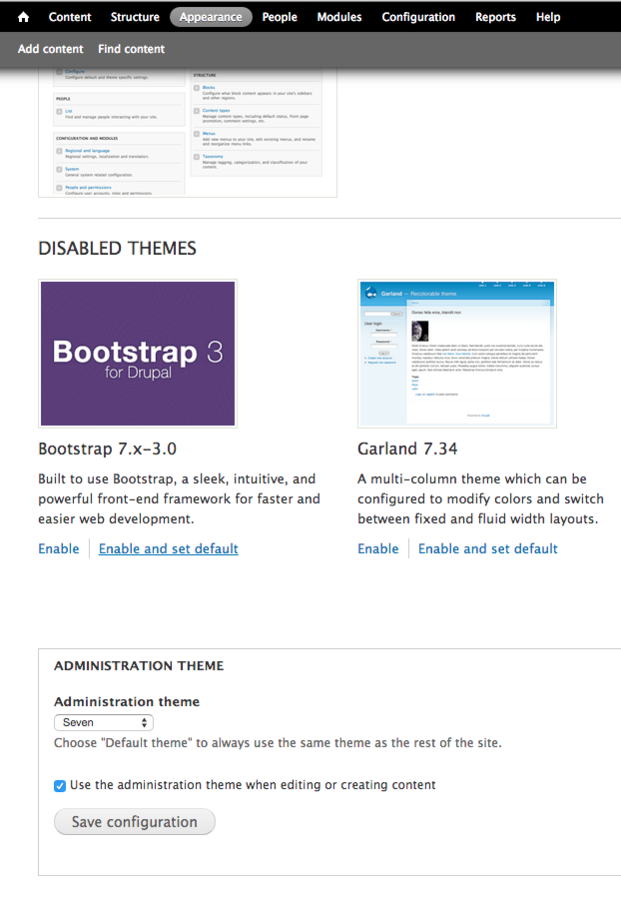Screen dimensions: 621x900
Task: Open the Help admin menu
Action: click(548, 17)
